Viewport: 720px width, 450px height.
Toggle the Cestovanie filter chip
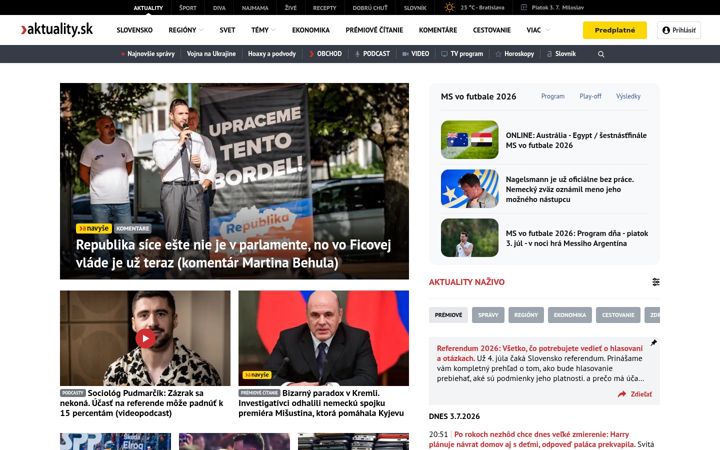[618, 315]
